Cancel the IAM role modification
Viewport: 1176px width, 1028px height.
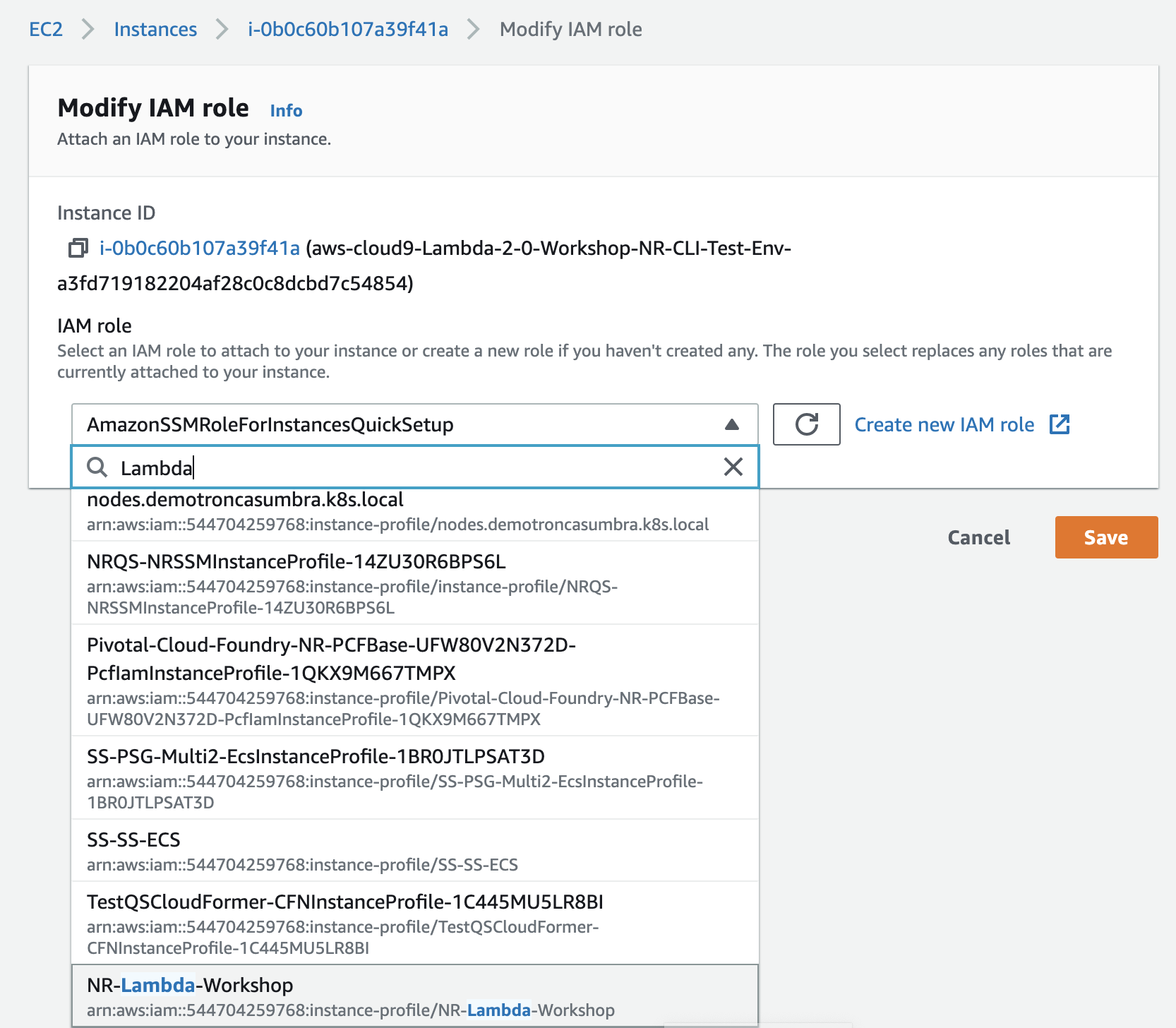click(x=979, y=537)
